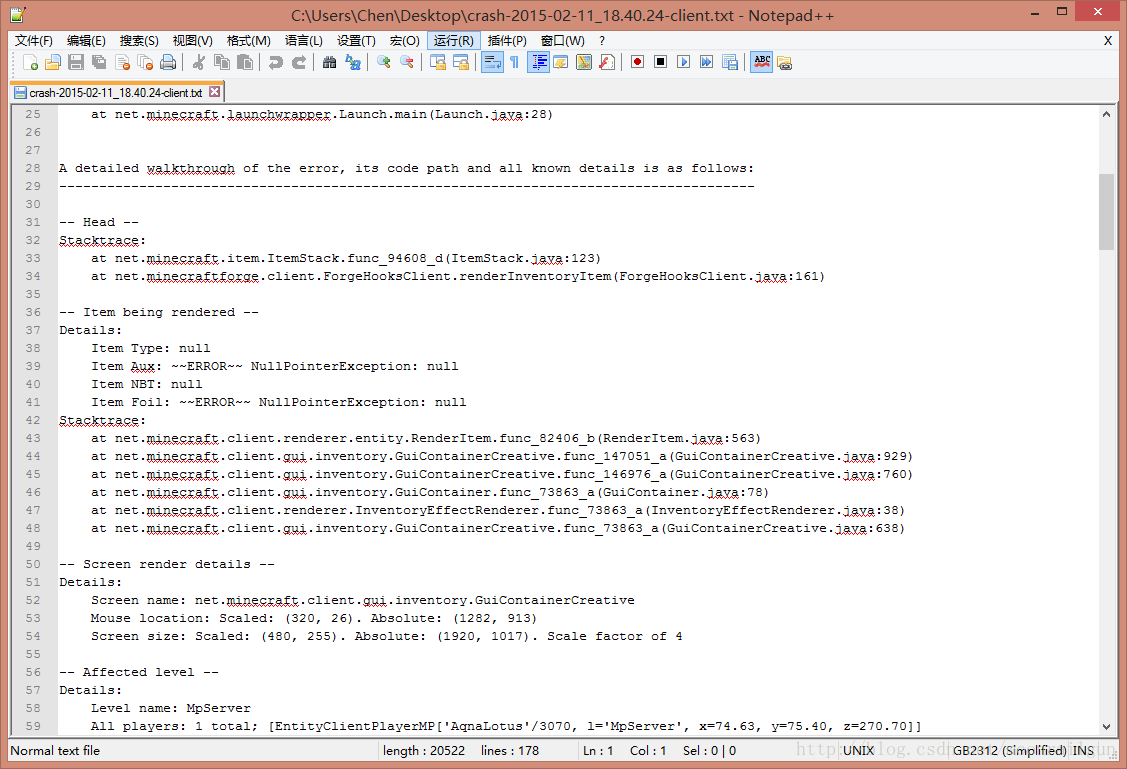This screenshot has width=1127, height=769.
Task: Open the 搜索(S) menu
Action: pyautogui.click(x=139, y=40)
